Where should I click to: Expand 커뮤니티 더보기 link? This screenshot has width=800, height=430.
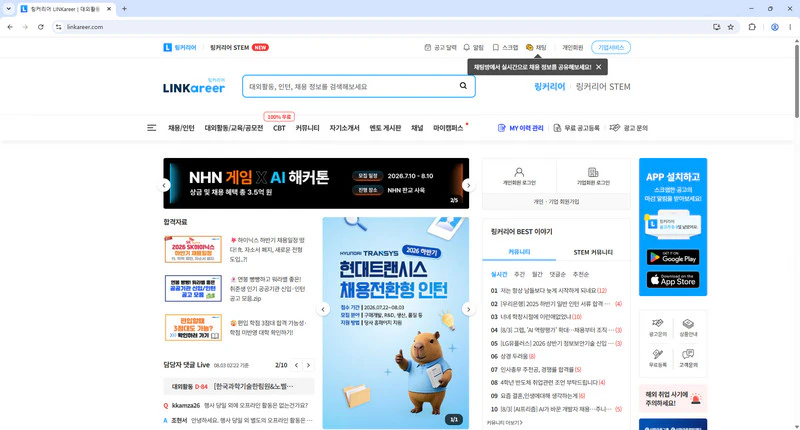[505, 422]
